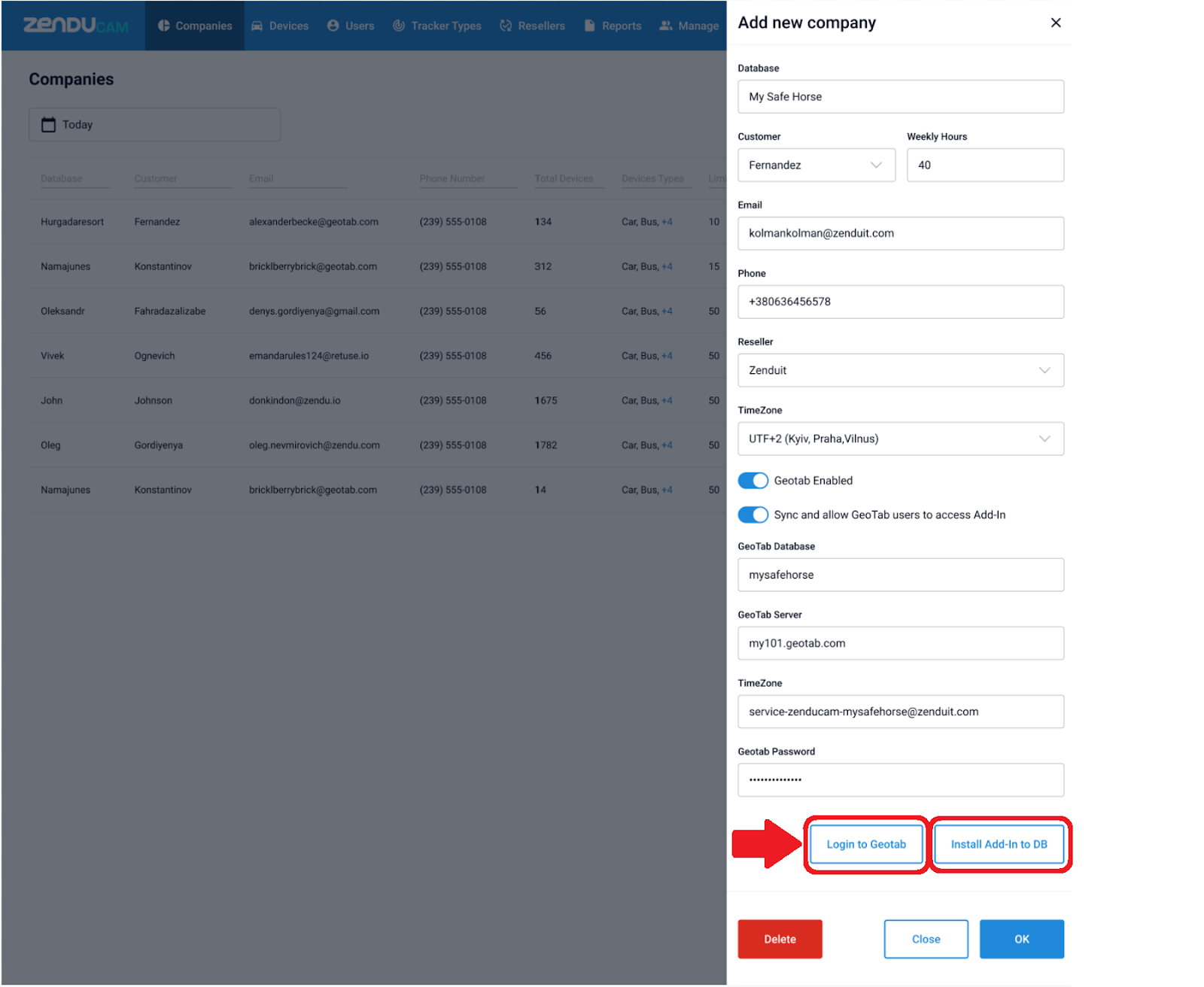Open the Resellers tab

pos(533,26)
